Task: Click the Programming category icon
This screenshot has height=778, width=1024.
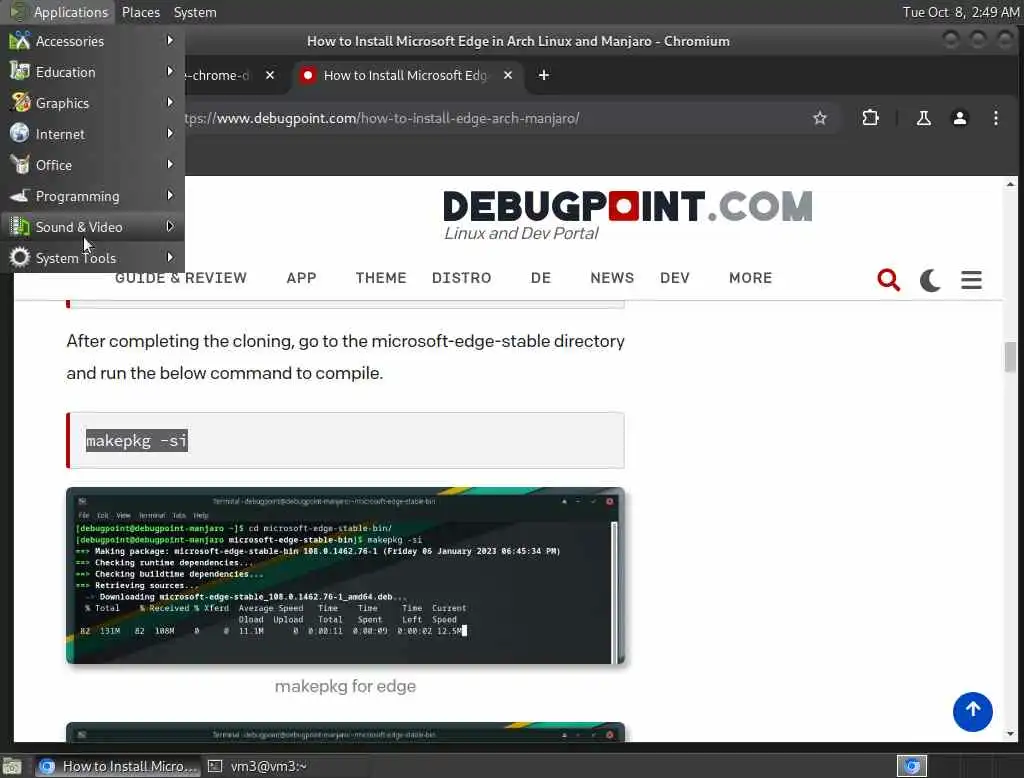Action: pyautogui.click(x=20, y=195)
